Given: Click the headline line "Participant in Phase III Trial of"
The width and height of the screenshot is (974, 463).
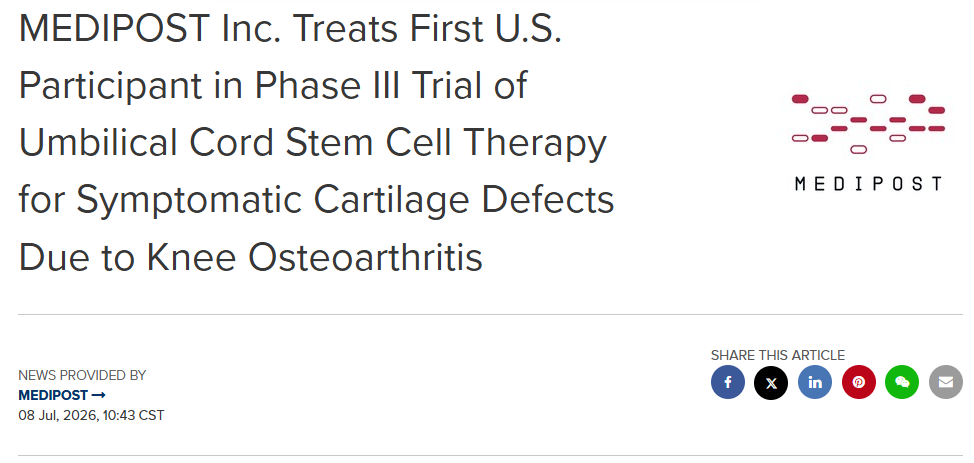Looking at the screenshot, I should click(273, 85).
